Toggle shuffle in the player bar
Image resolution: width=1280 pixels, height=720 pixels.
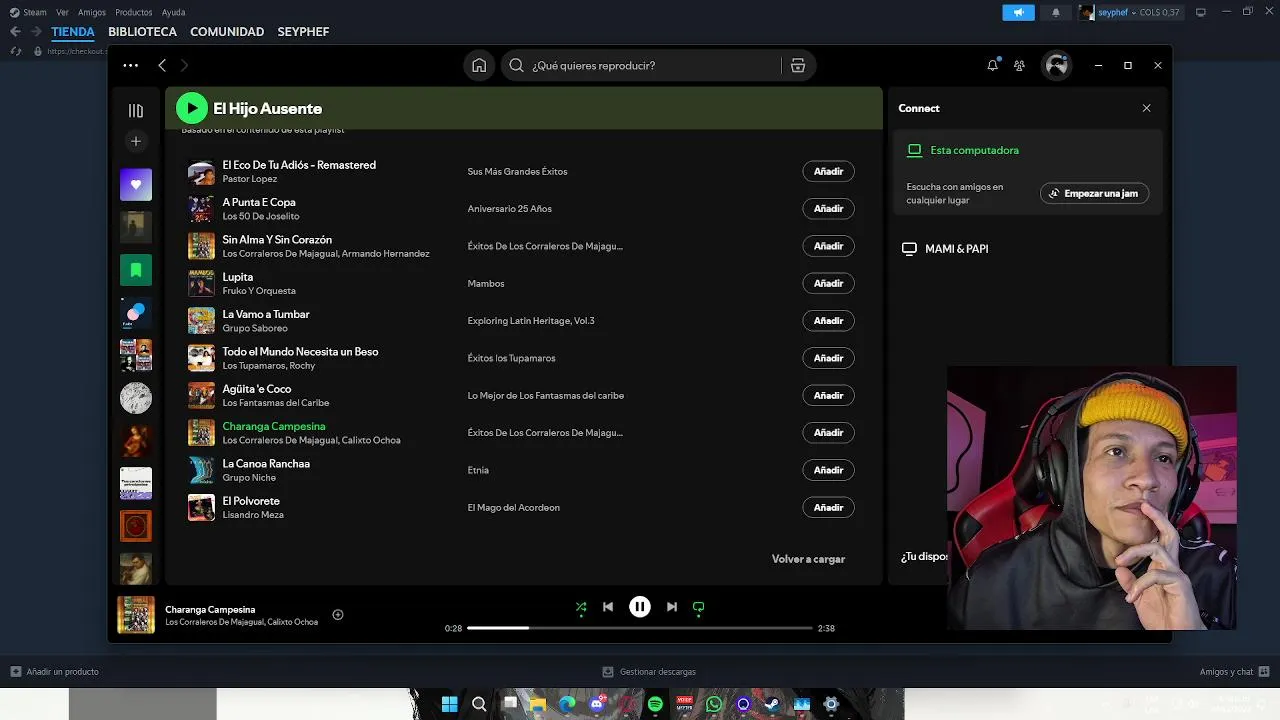tap(581, 607)
